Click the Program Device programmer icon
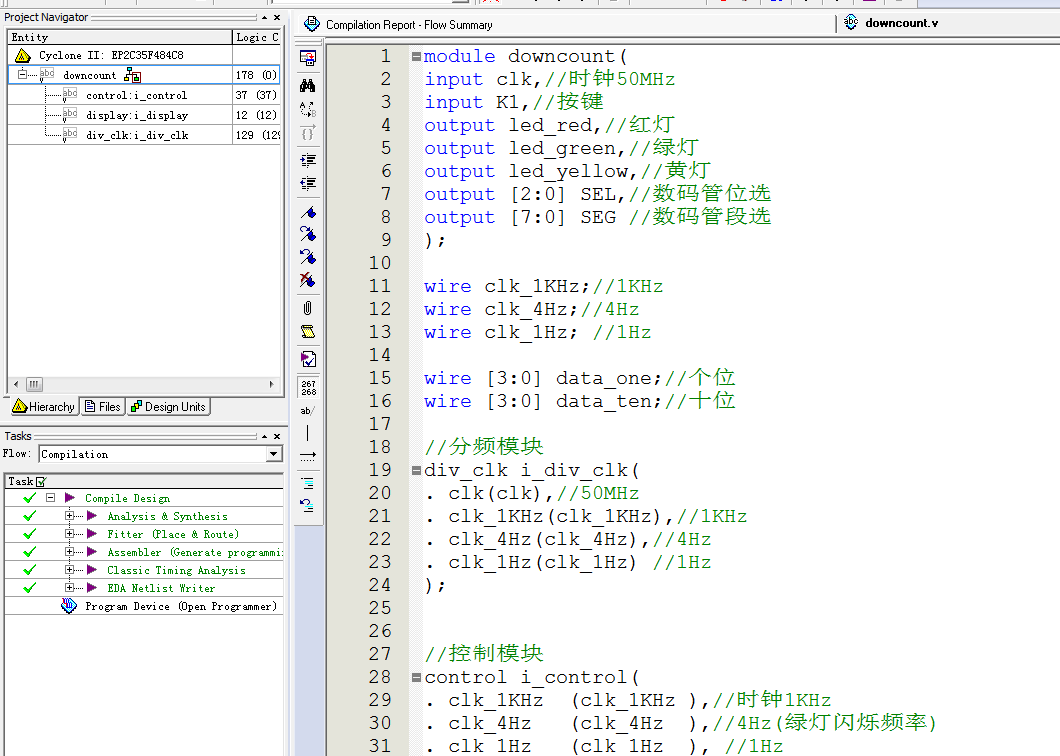 click(x=69, y=606)
